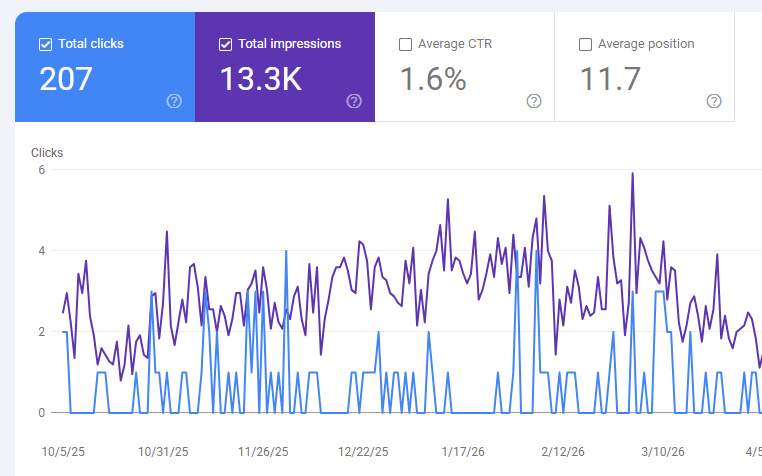Uncheck the Total clicks checkbox
Screen dimensions: 762x476
coord(45,45)
